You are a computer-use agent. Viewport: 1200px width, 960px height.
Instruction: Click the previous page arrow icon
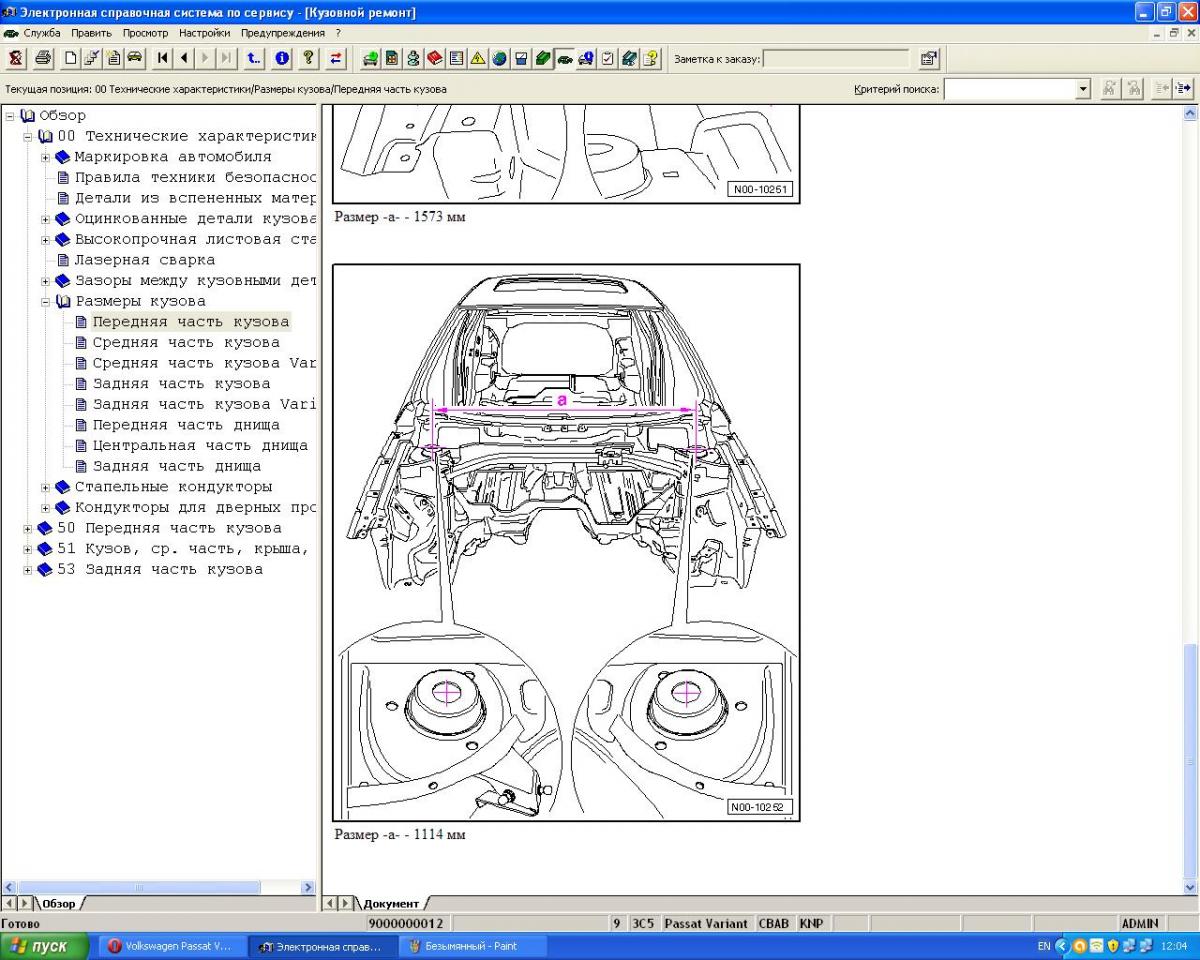click(x=185, y=58)
